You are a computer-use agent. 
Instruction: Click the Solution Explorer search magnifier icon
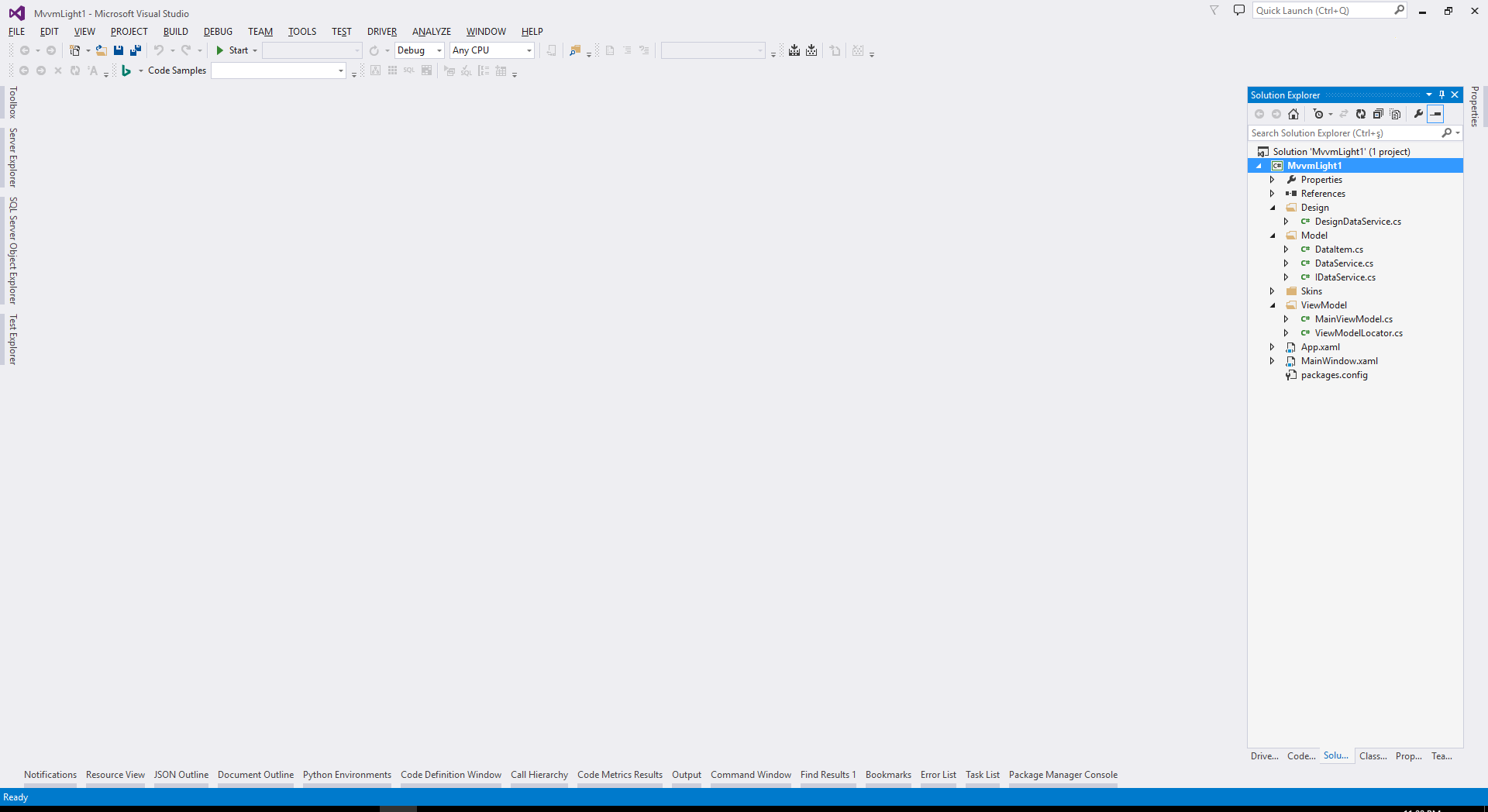(1446, 133)
